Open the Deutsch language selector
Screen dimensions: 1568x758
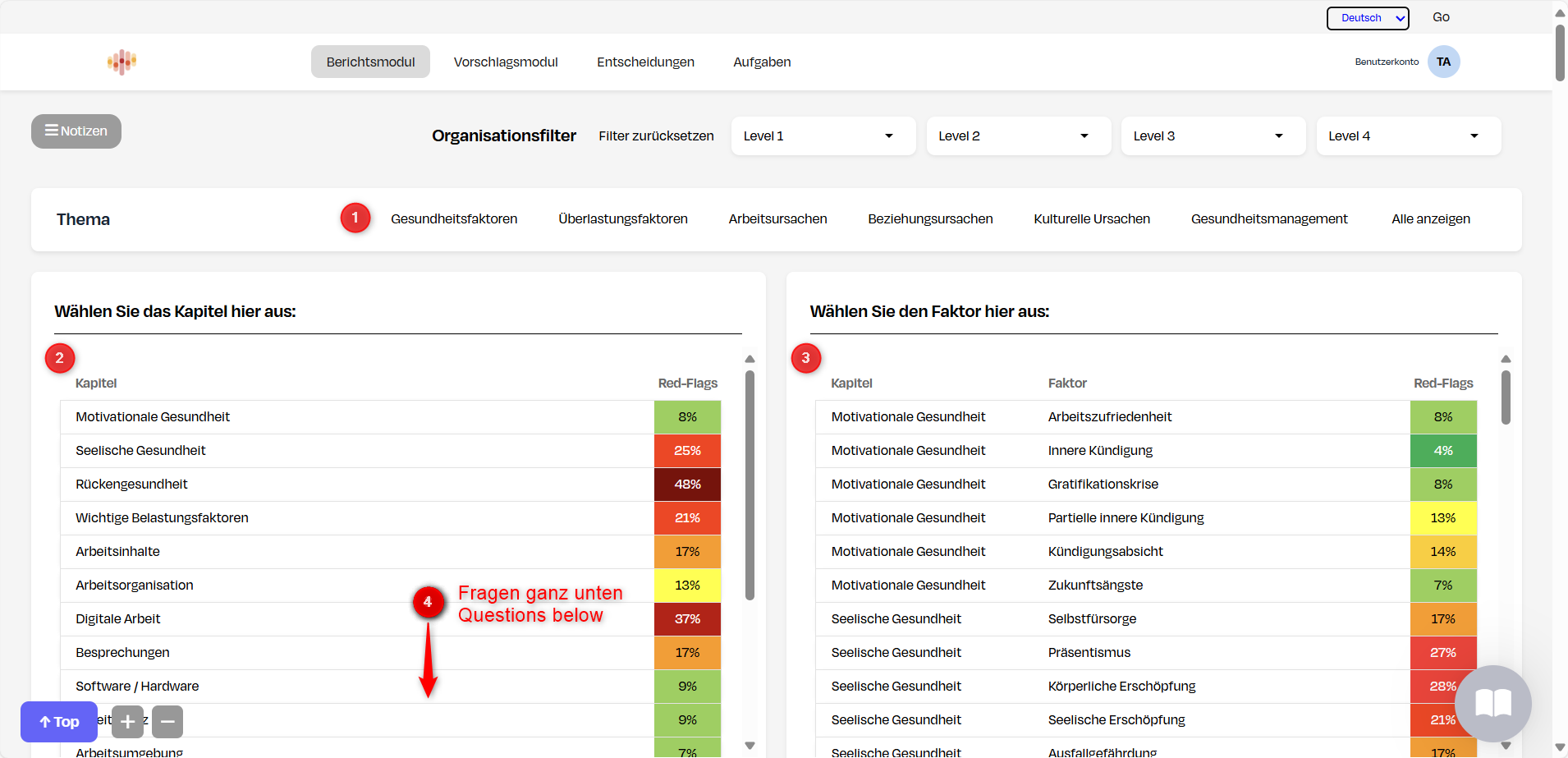point(1366,17)
